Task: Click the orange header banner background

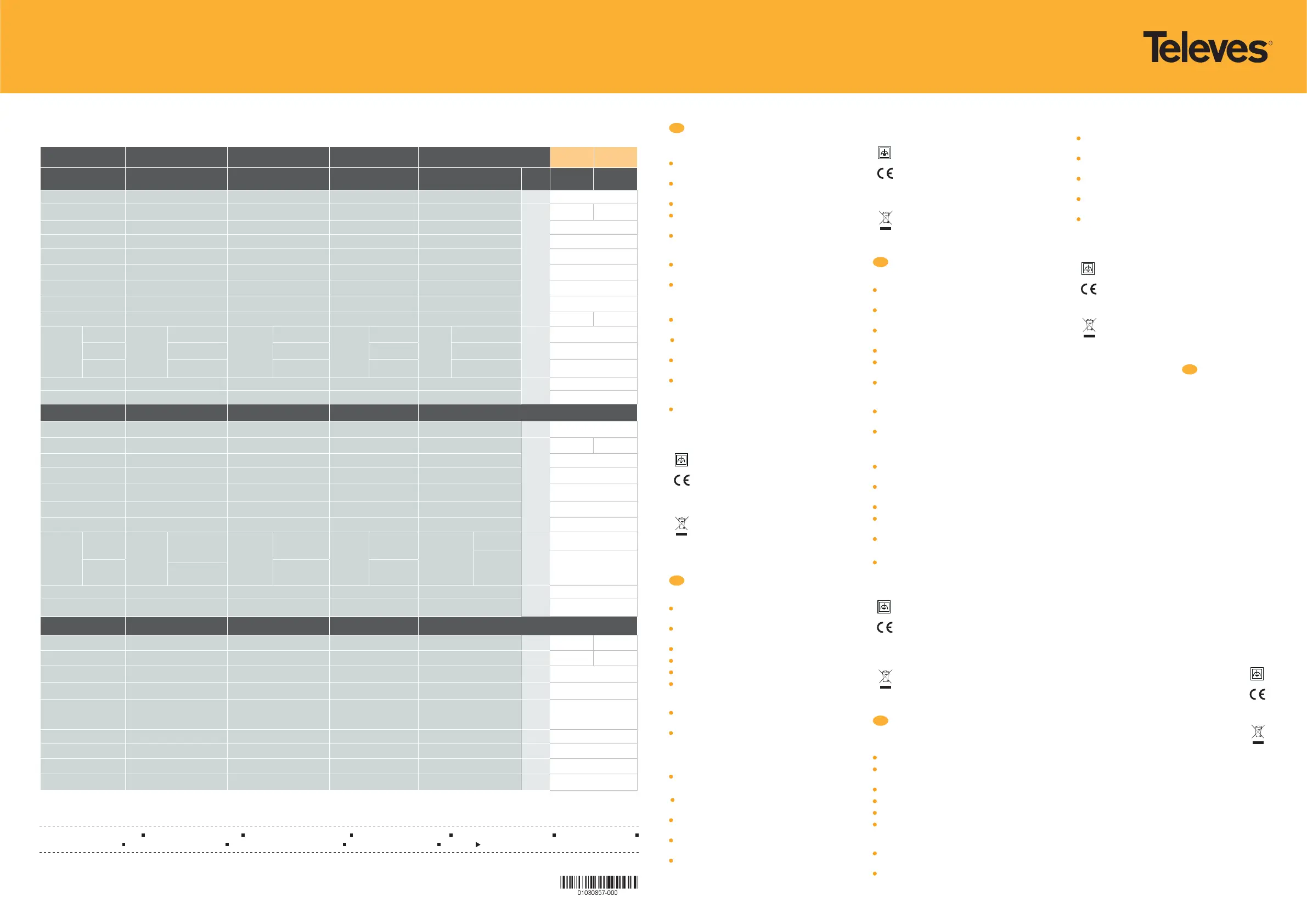Action: [x=569, y=46]
